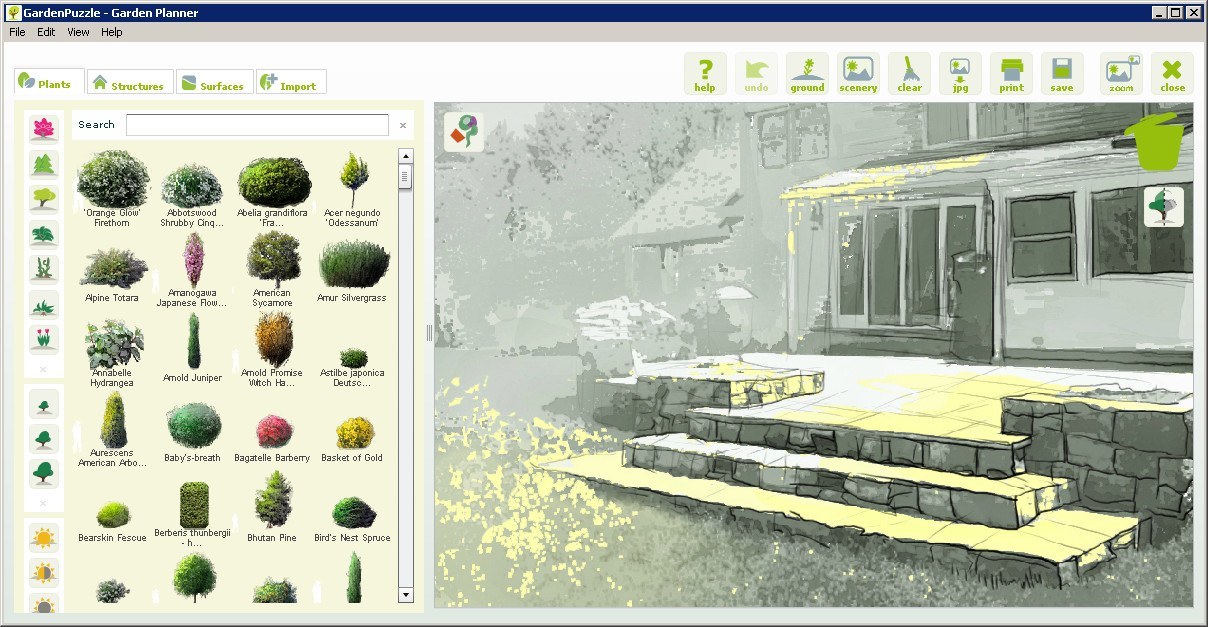Click the green close X toolbar icon
1208x627 pixels.
pyautogui.click(x=1172, y=74)
